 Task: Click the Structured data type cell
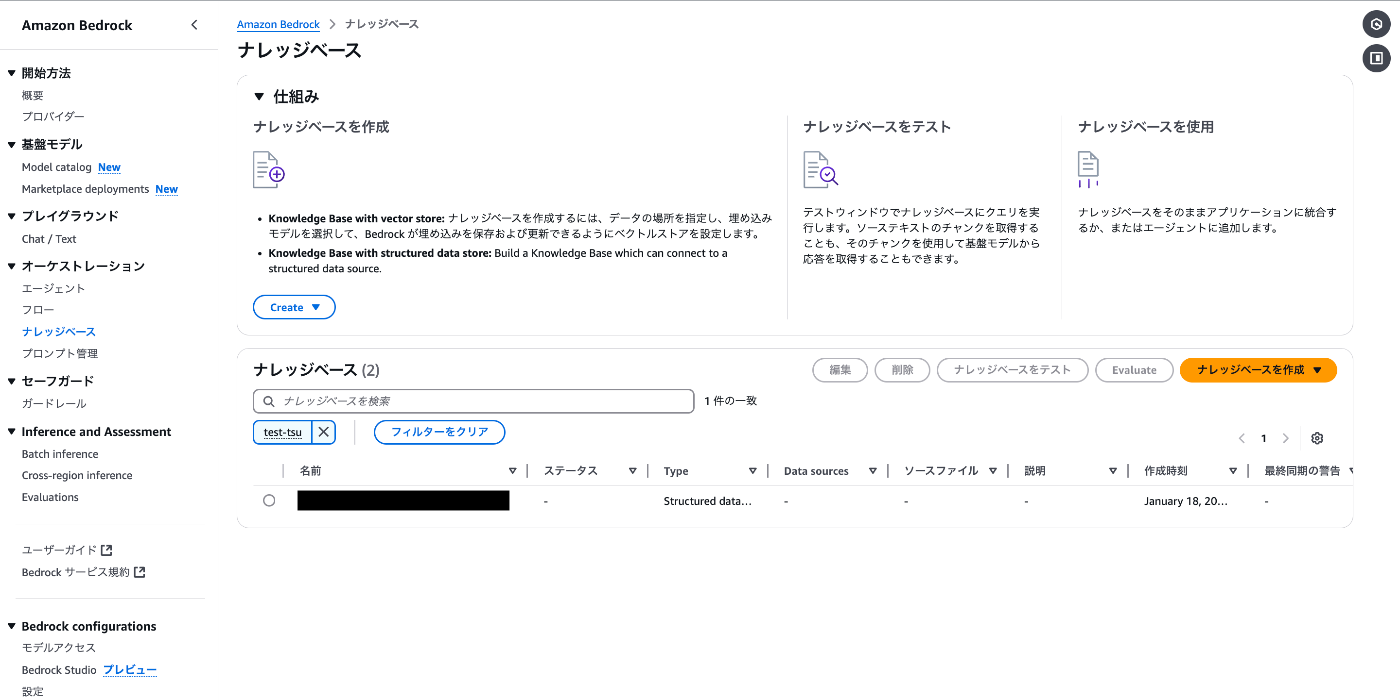coord(707,501)
